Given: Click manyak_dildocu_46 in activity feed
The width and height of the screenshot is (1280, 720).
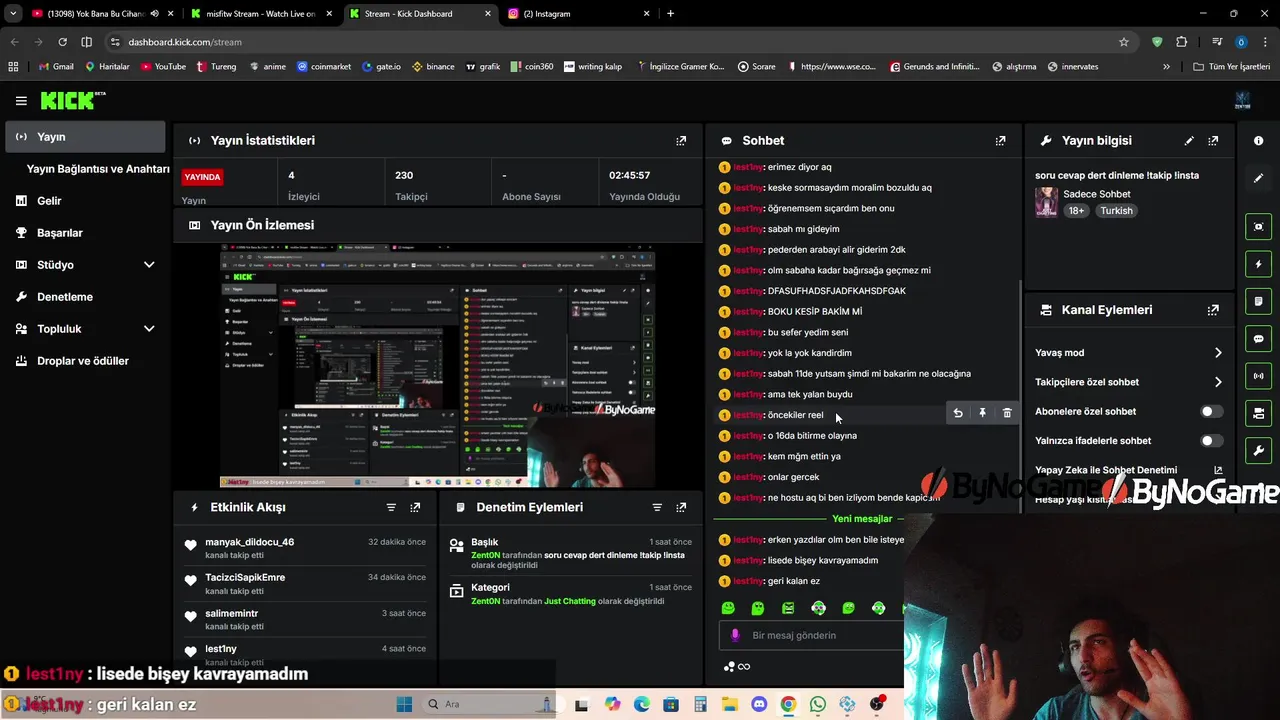Looking at the screenshot, I should pyautogui.click(x=250, y=542).
